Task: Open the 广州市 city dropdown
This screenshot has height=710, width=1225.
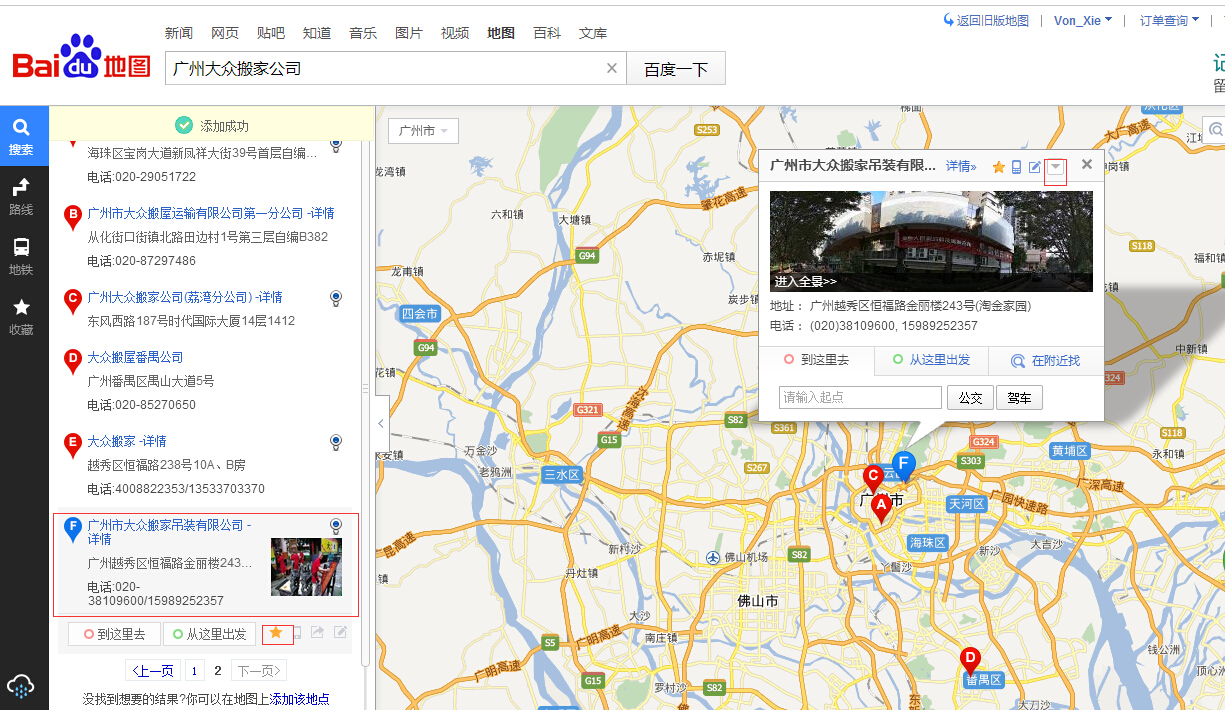Action: pyautogui.click(x=423, y=131)
